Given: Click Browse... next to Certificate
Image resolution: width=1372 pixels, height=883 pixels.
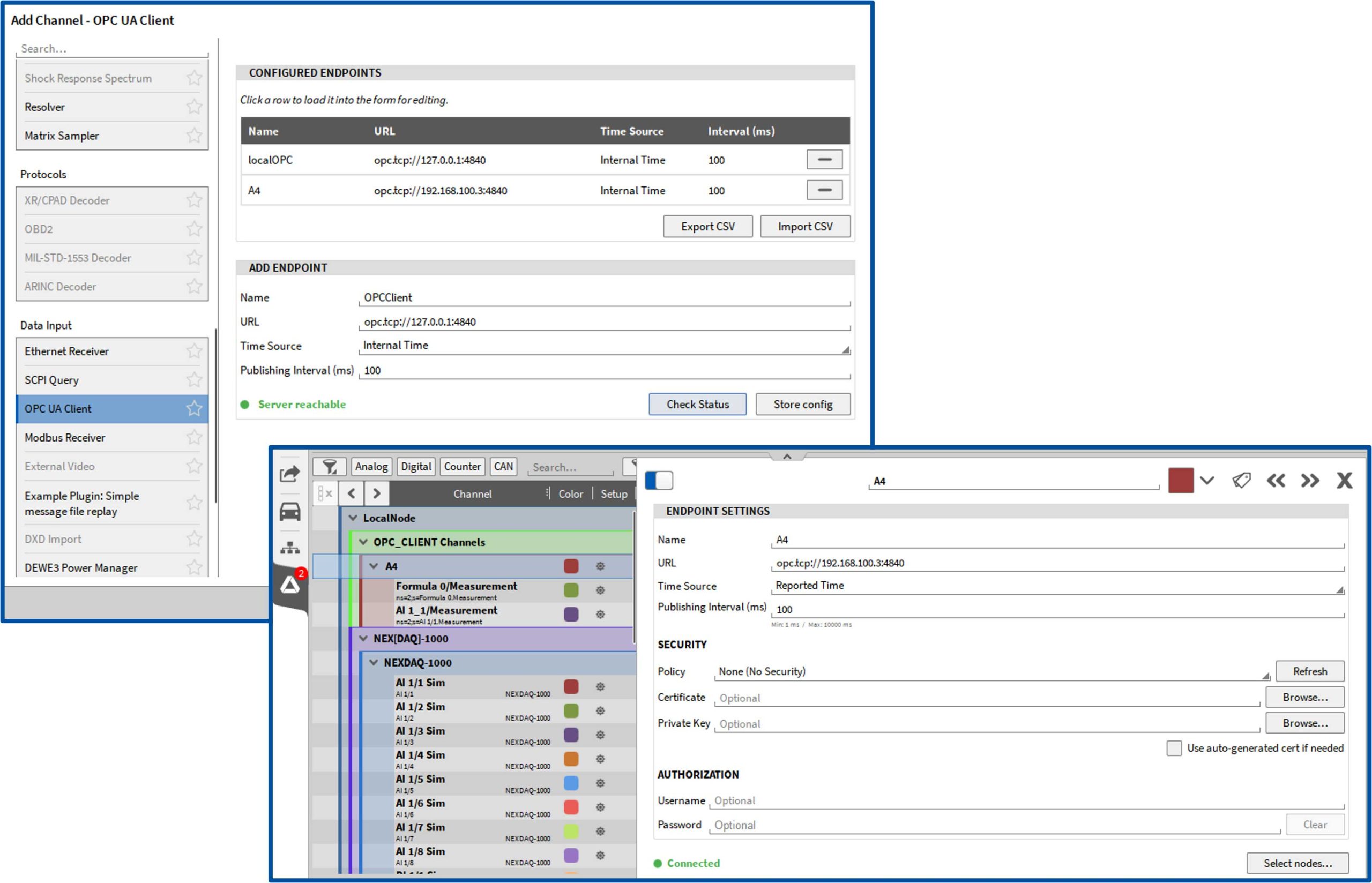Looking at the screenshot, I should coord(1304,697).
